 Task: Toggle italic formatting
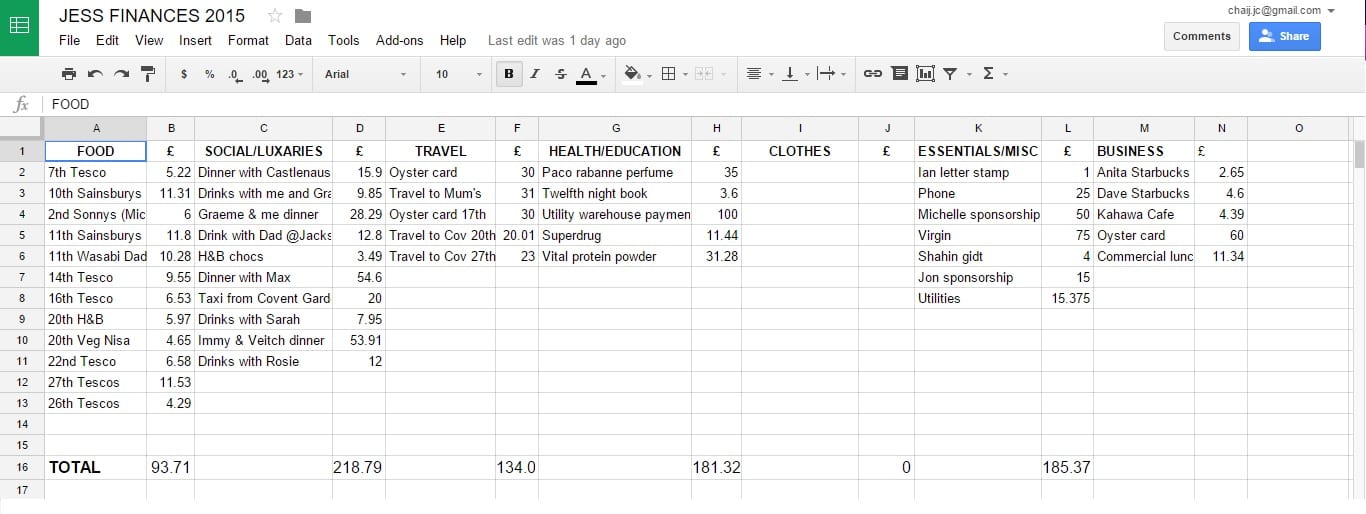coord(535,74)
